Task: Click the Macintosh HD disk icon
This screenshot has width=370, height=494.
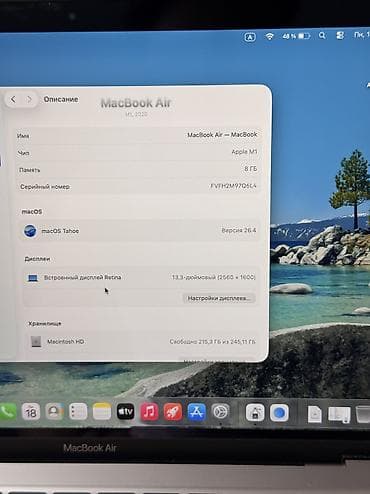Action: point(36,342)
